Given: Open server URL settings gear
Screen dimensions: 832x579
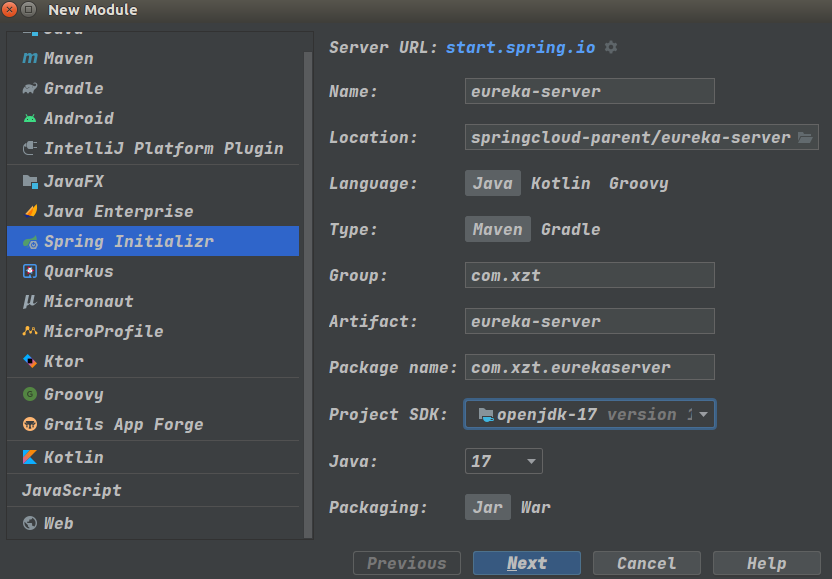Looking at the screenshot, I should coord(611,48).
